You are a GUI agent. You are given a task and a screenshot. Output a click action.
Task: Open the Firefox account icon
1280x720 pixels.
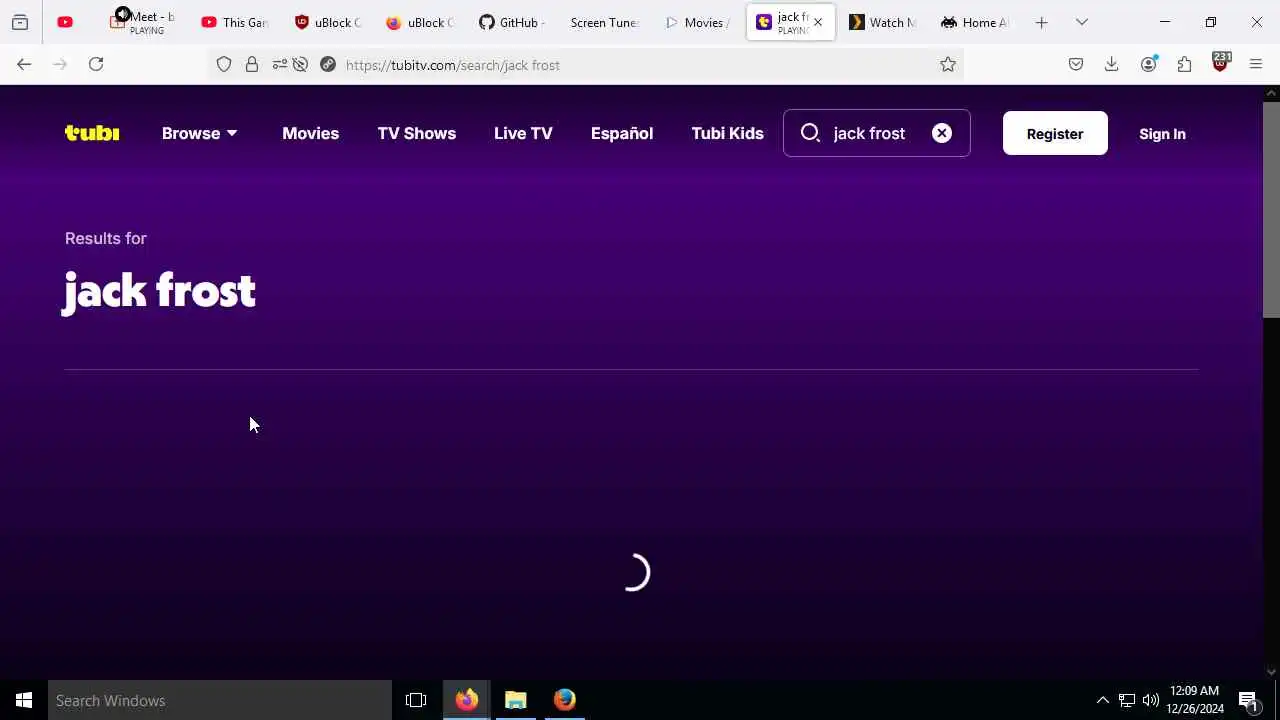click(x=1148, y=64)
